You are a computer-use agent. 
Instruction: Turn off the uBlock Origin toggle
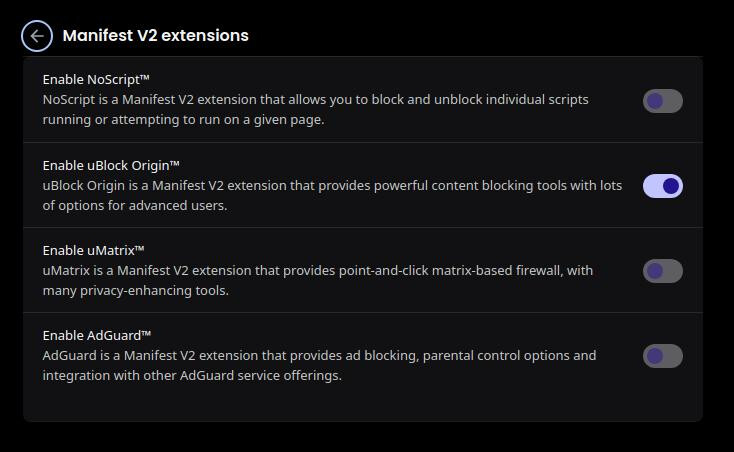pos(662,186)
